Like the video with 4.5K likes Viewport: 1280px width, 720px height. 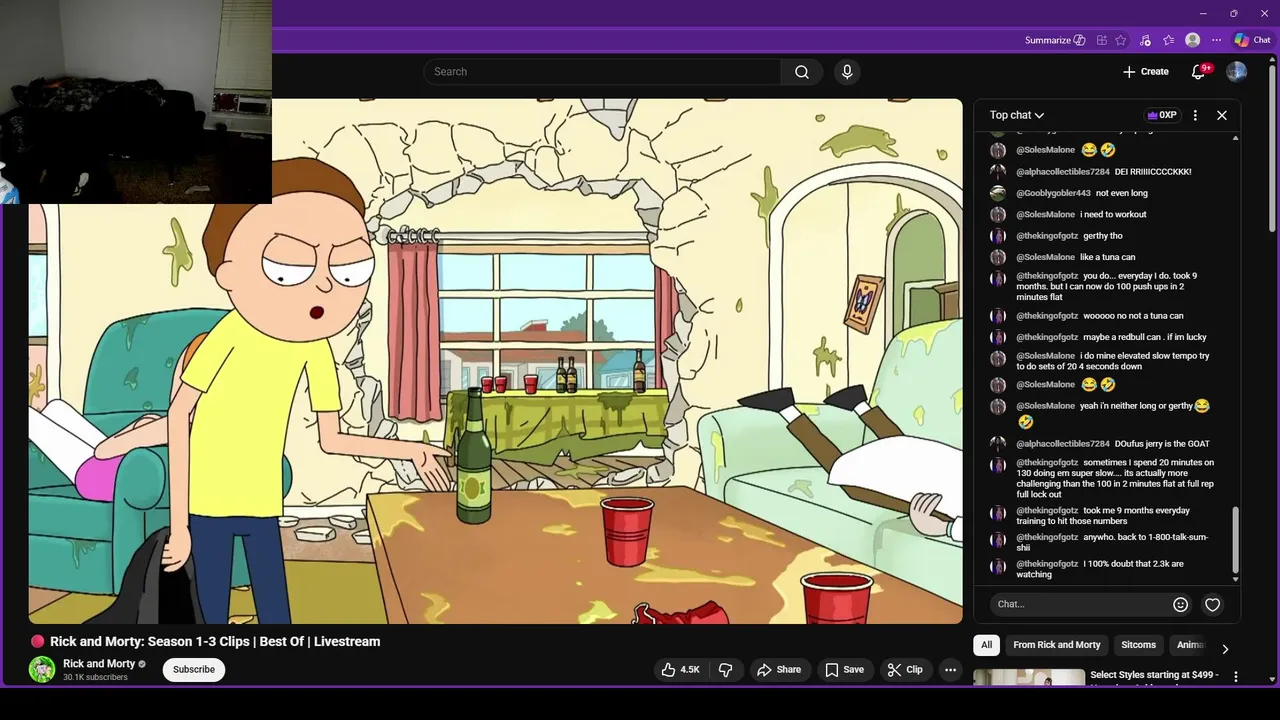point(680,670)
